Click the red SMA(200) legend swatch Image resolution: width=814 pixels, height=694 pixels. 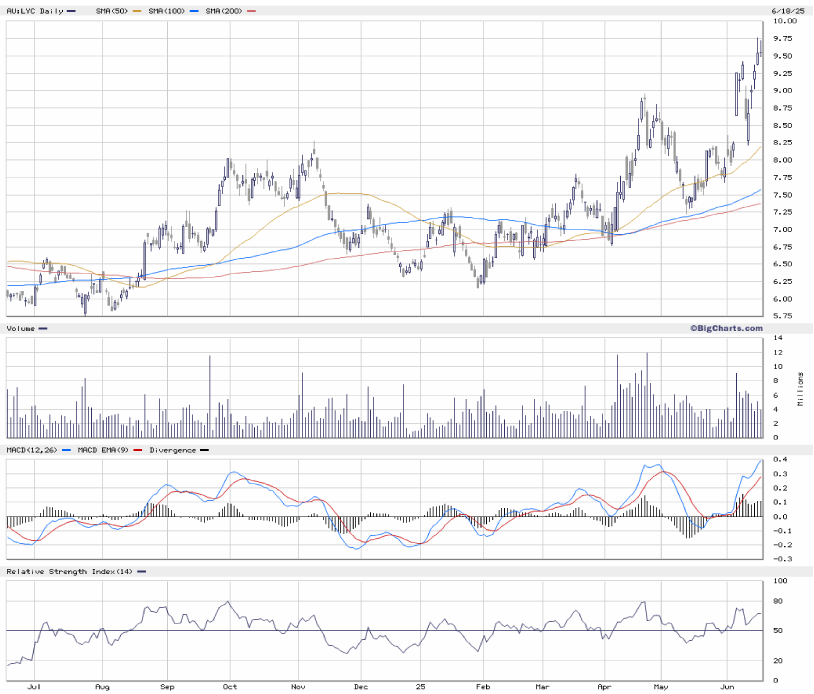coord(251,10)
